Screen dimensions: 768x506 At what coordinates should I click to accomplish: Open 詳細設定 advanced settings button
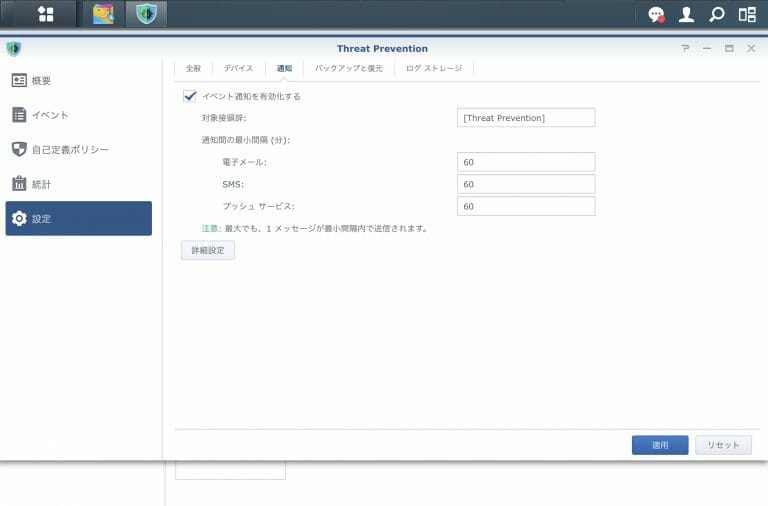208,250
